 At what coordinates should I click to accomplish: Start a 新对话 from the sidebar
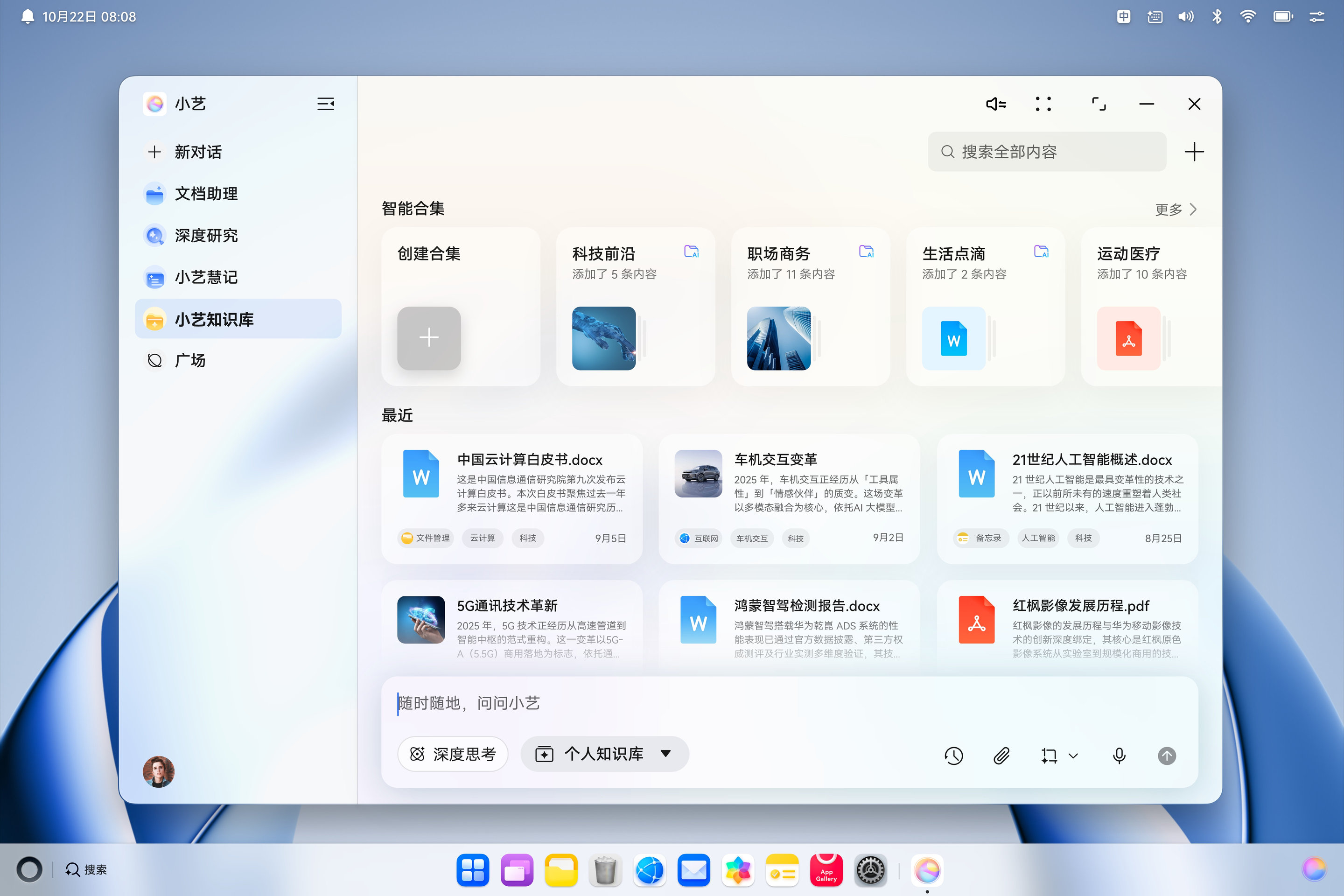pos(198,151)
